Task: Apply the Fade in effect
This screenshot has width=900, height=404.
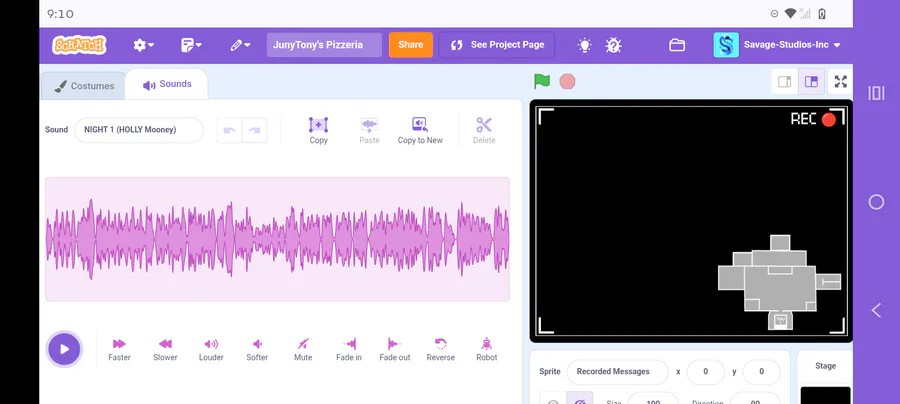Action: pos(349,349)
